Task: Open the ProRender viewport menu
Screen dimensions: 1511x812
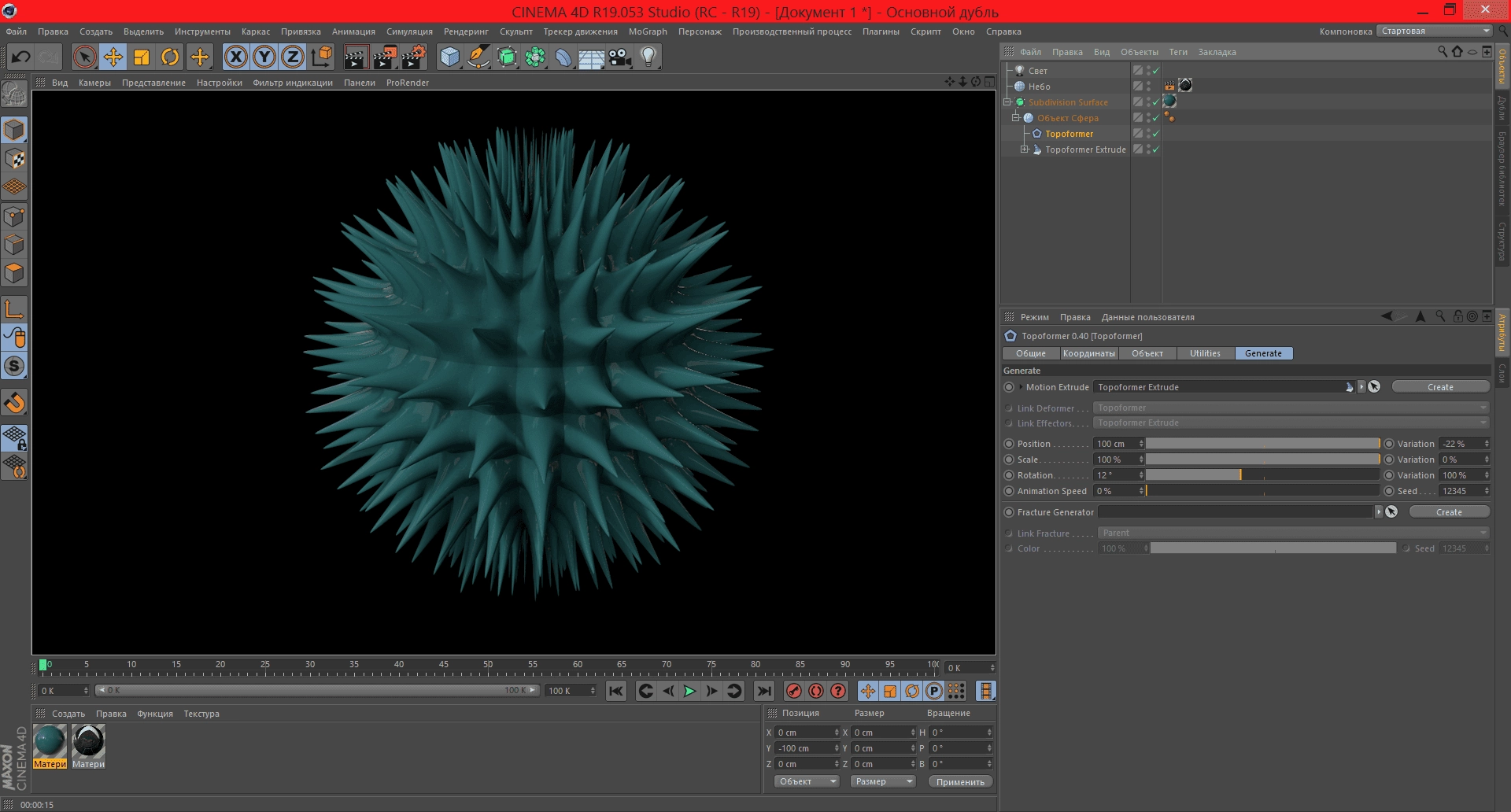Action: pos(407,83)
